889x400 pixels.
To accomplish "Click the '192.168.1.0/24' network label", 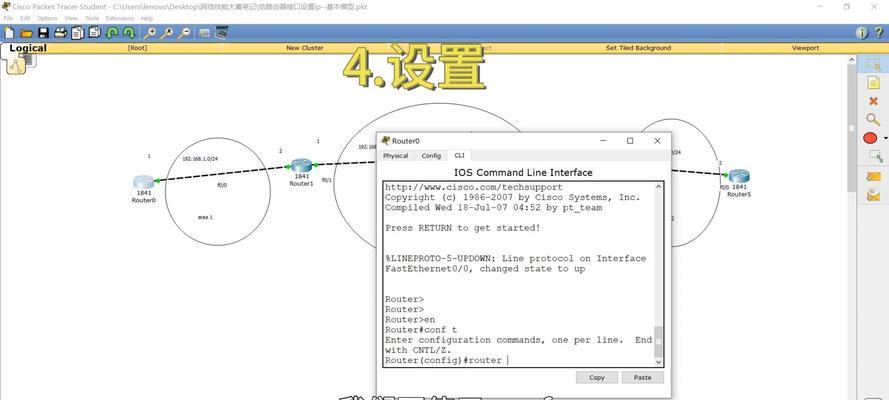I will tap(200, 159).
